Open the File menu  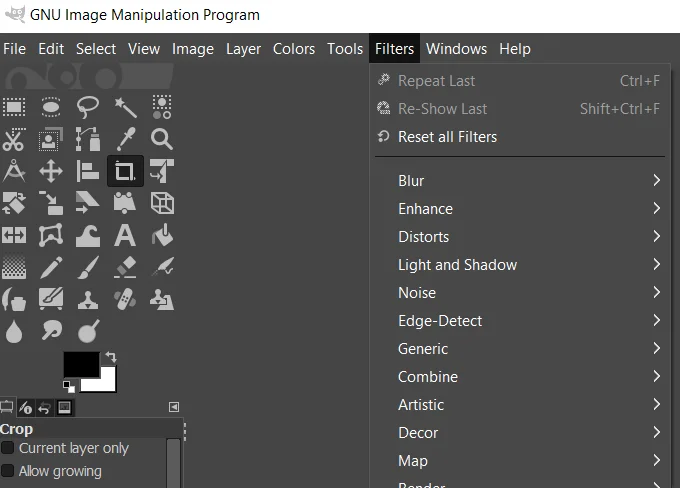tap(14, 49)
